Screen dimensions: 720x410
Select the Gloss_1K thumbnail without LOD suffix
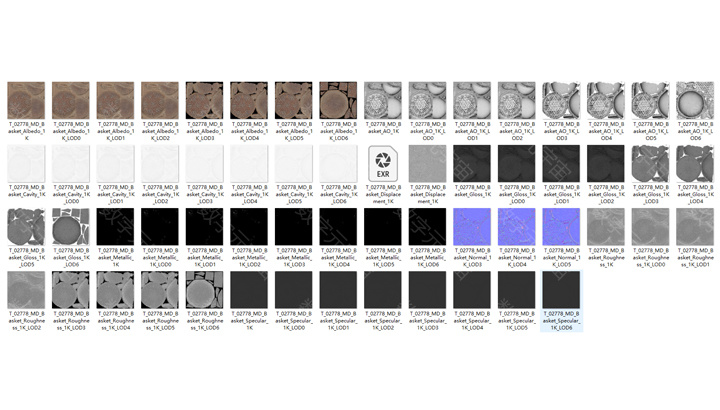(472, 164)
